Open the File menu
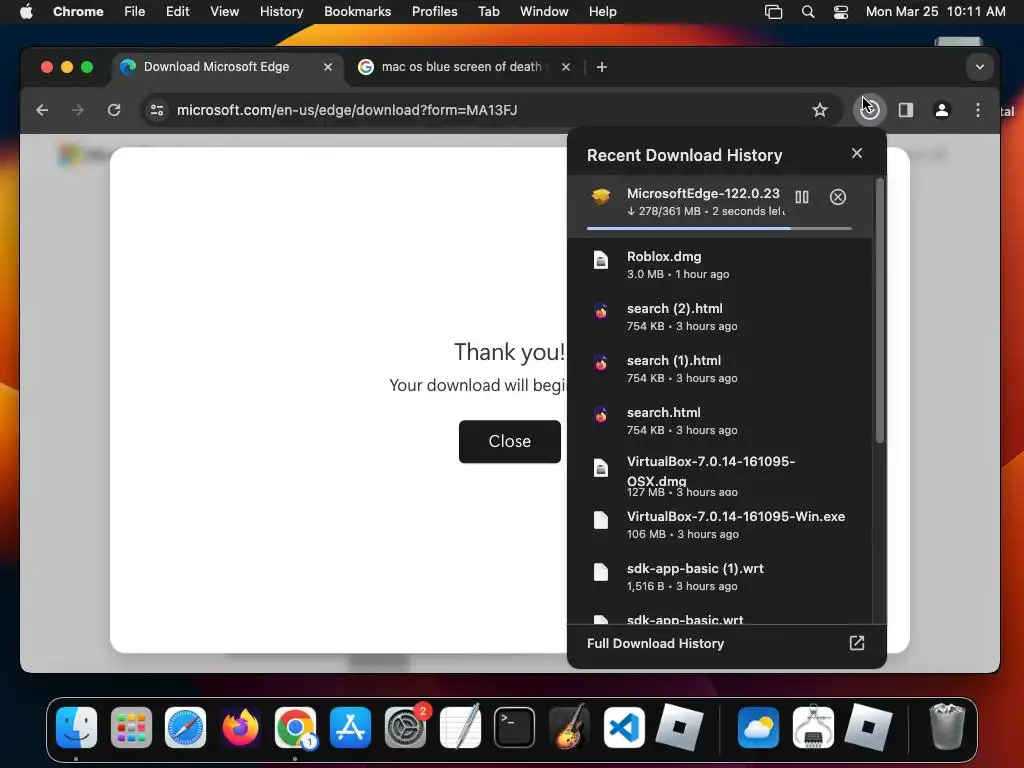The height and width of the screenshot is (768, 1024). (x=135, y=11)
